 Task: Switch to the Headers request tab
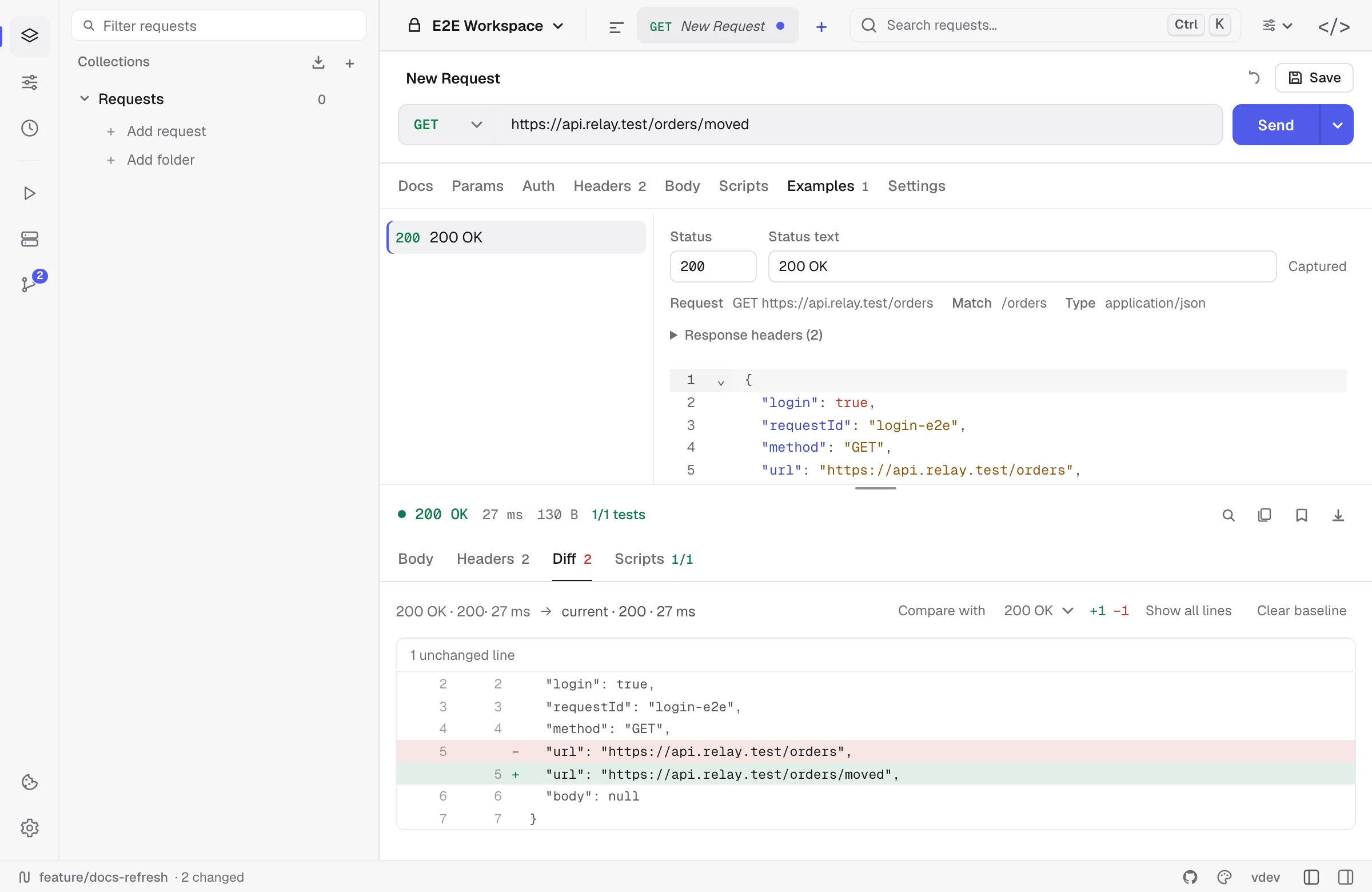coord(609,186)
